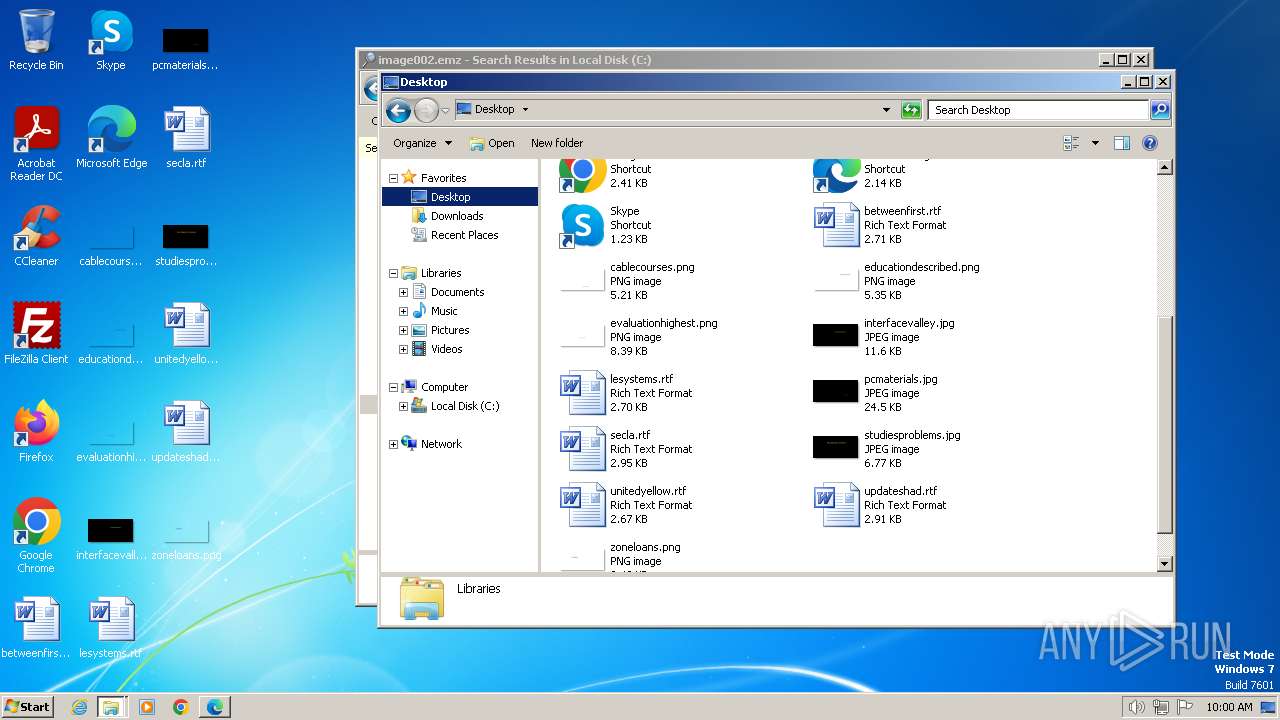Click in the Search Desktop field
Viewport: 1280px width, 720px height.
point(1038,110)
